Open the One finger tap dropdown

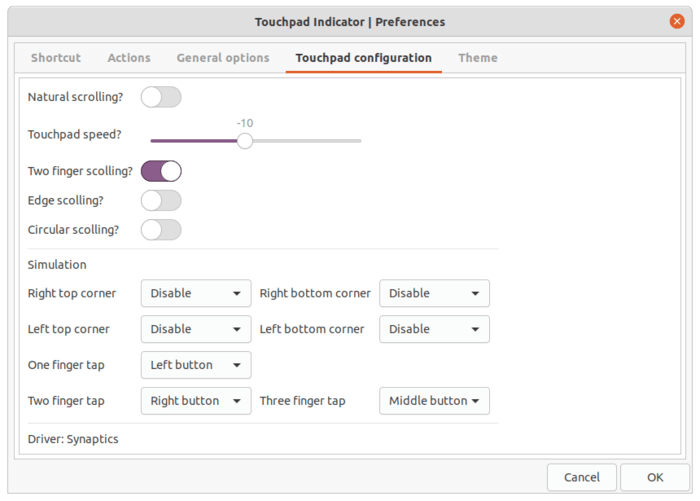coord(196,365)
